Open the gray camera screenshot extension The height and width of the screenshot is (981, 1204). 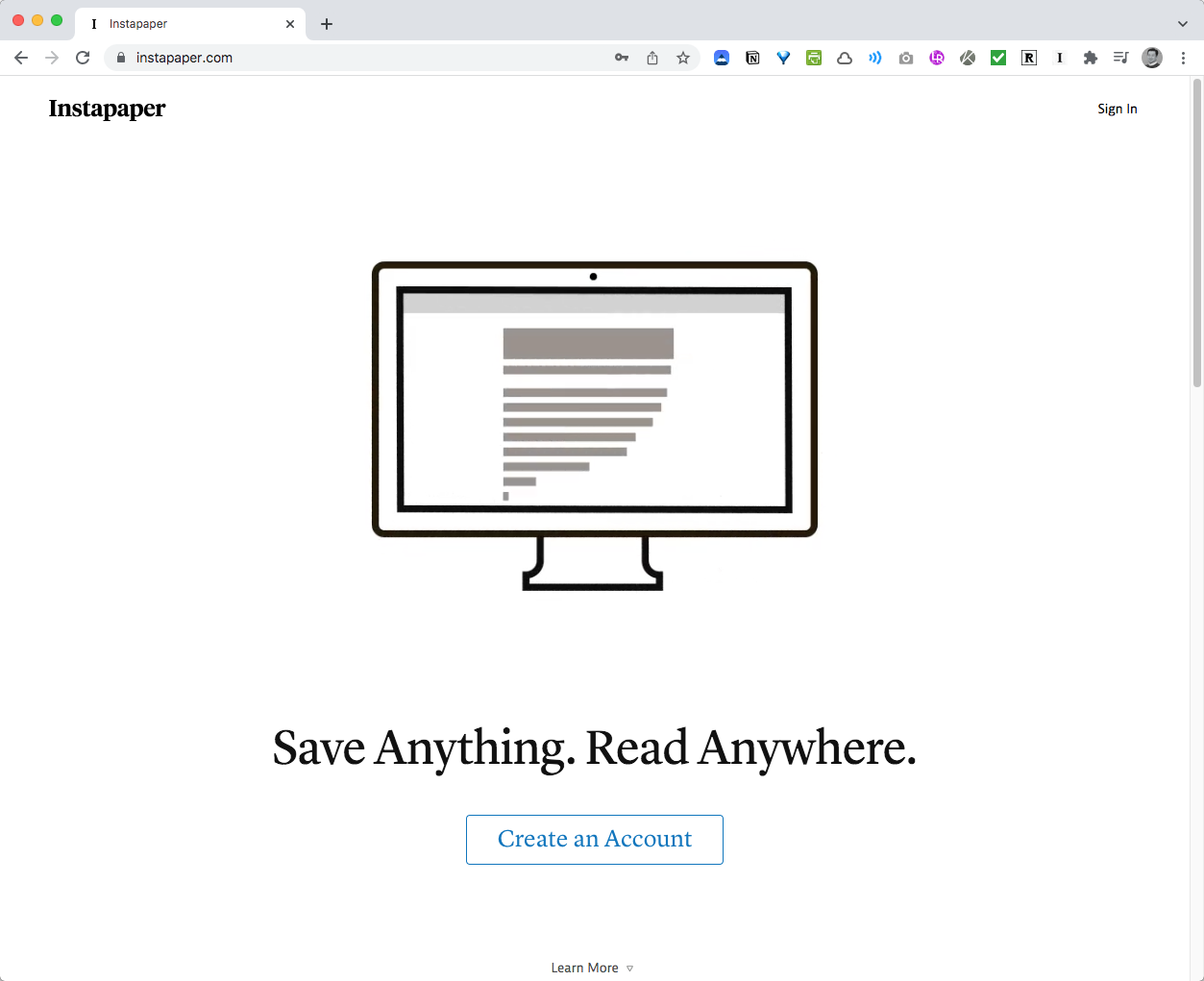click(906, 58)
